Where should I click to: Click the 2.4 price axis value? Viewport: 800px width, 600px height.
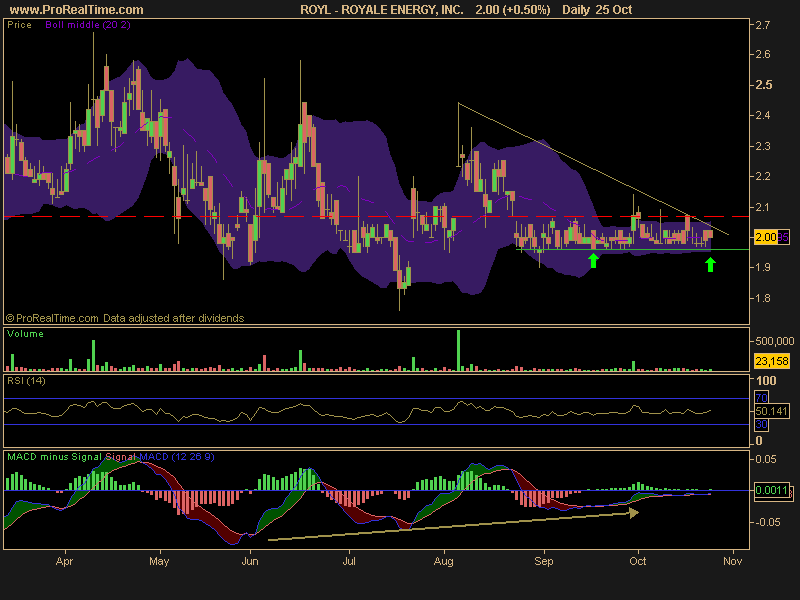762,115
